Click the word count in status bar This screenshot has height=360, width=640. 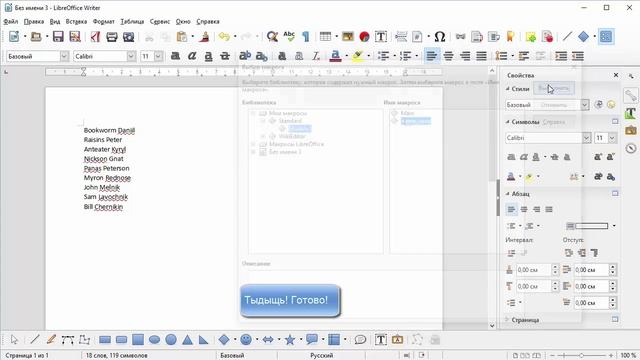[117, 356]
